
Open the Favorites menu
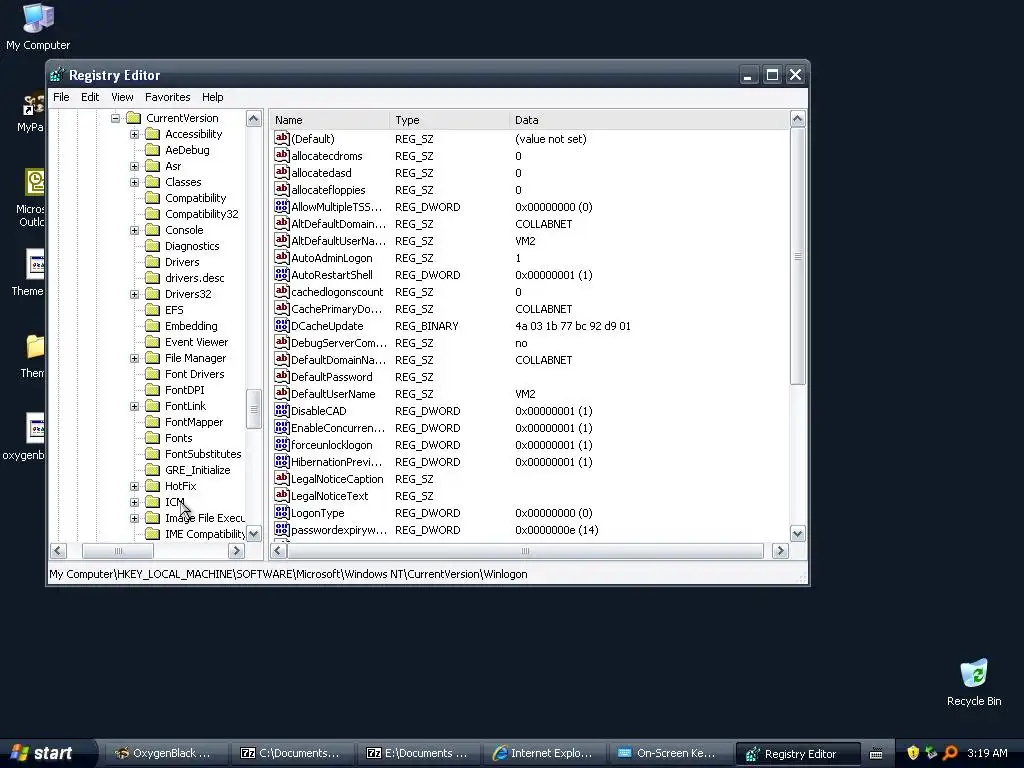pos(167,97)
